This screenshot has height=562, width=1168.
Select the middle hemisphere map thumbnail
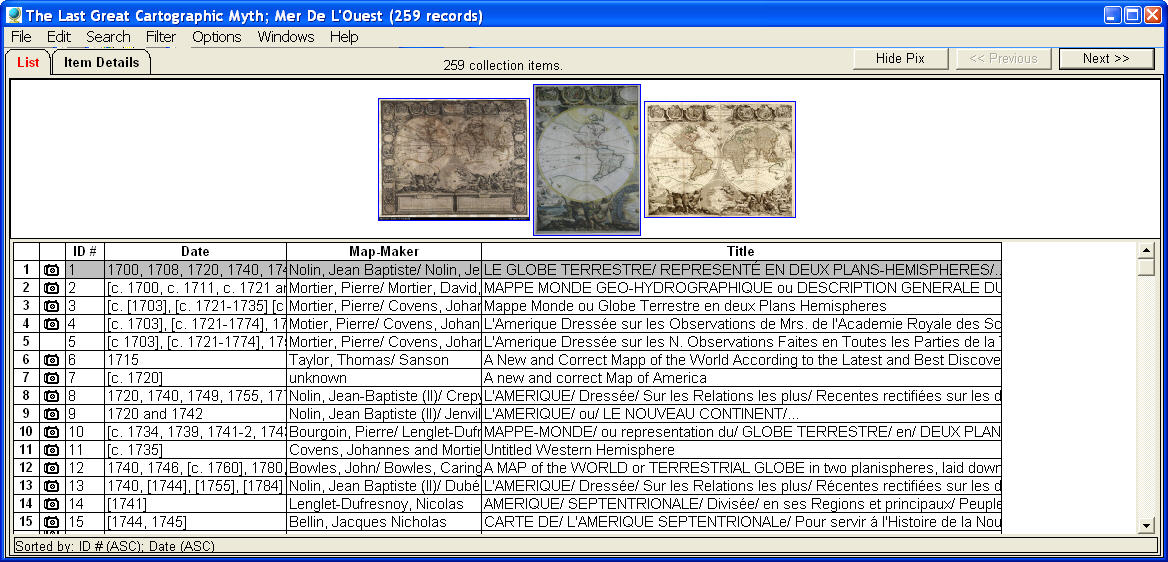coord(587,159)
